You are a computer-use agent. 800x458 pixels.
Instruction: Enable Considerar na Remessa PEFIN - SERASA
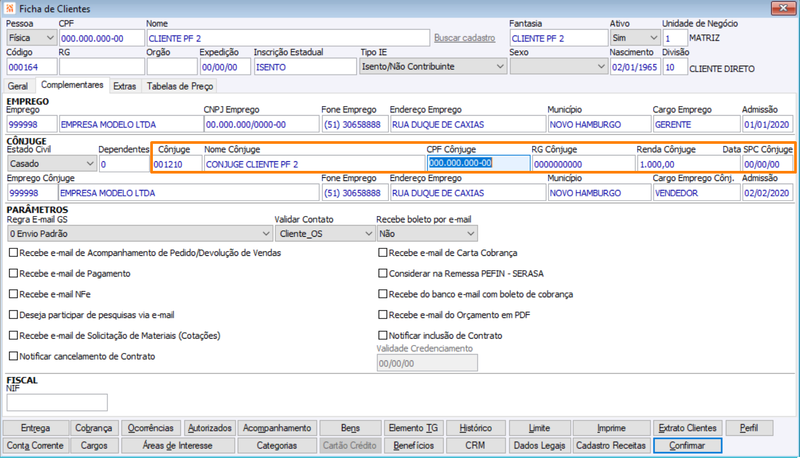pyautogui.click(x=383, y=273)
